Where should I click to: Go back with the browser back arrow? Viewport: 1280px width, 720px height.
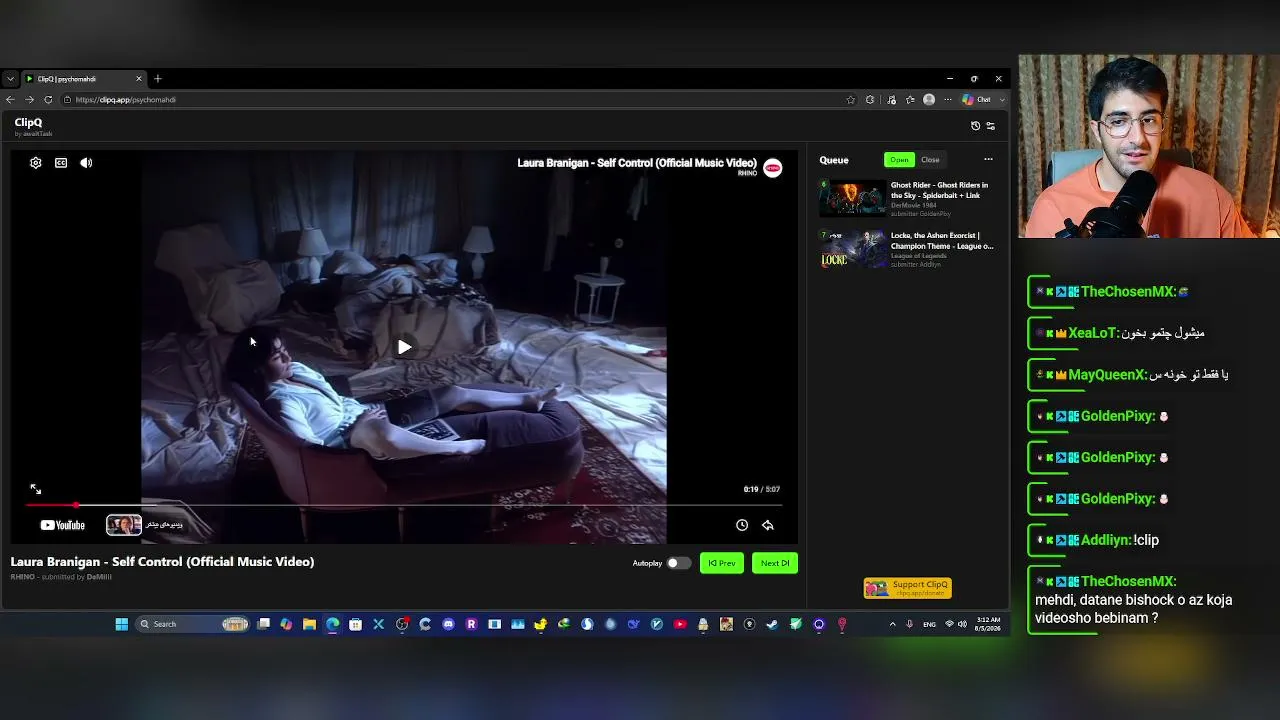(x=10, y=100)
